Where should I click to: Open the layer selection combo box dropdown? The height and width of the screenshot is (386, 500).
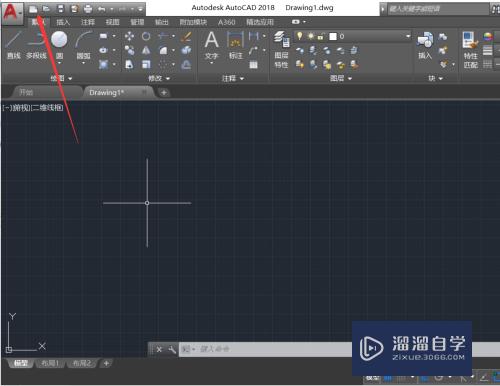click(408, 36)
